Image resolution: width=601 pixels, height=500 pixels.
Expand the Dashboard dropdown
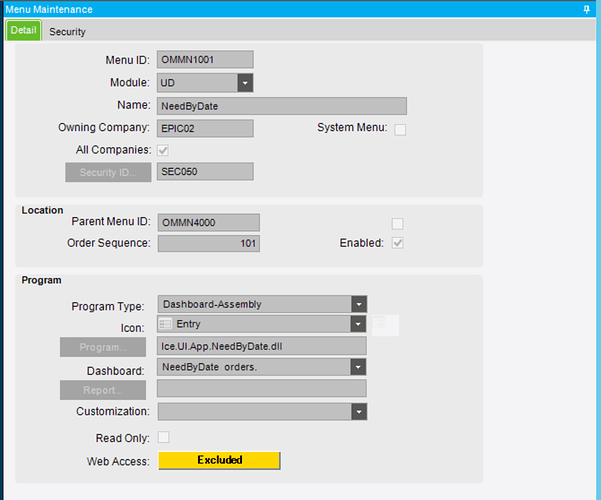(x=358, y=367)
